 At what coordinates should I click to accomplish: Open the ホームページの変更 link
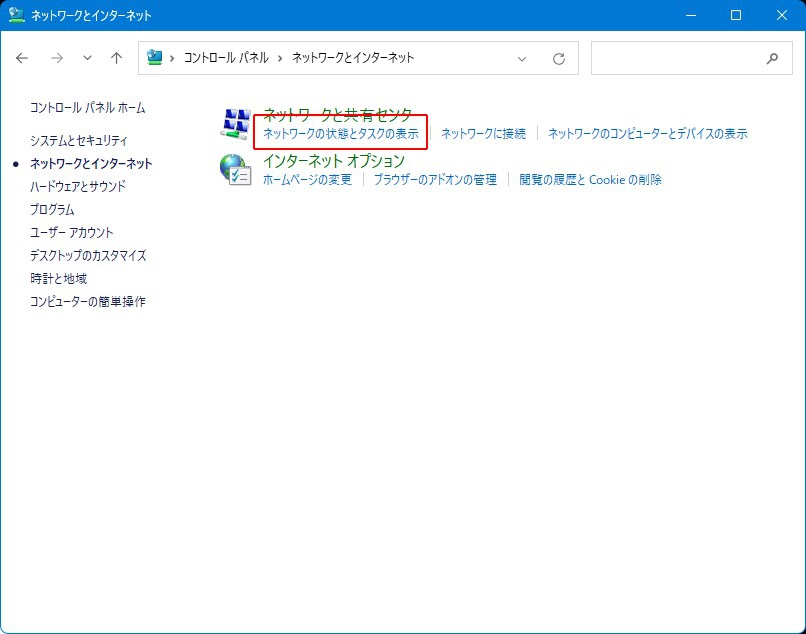tap(307, 180)
